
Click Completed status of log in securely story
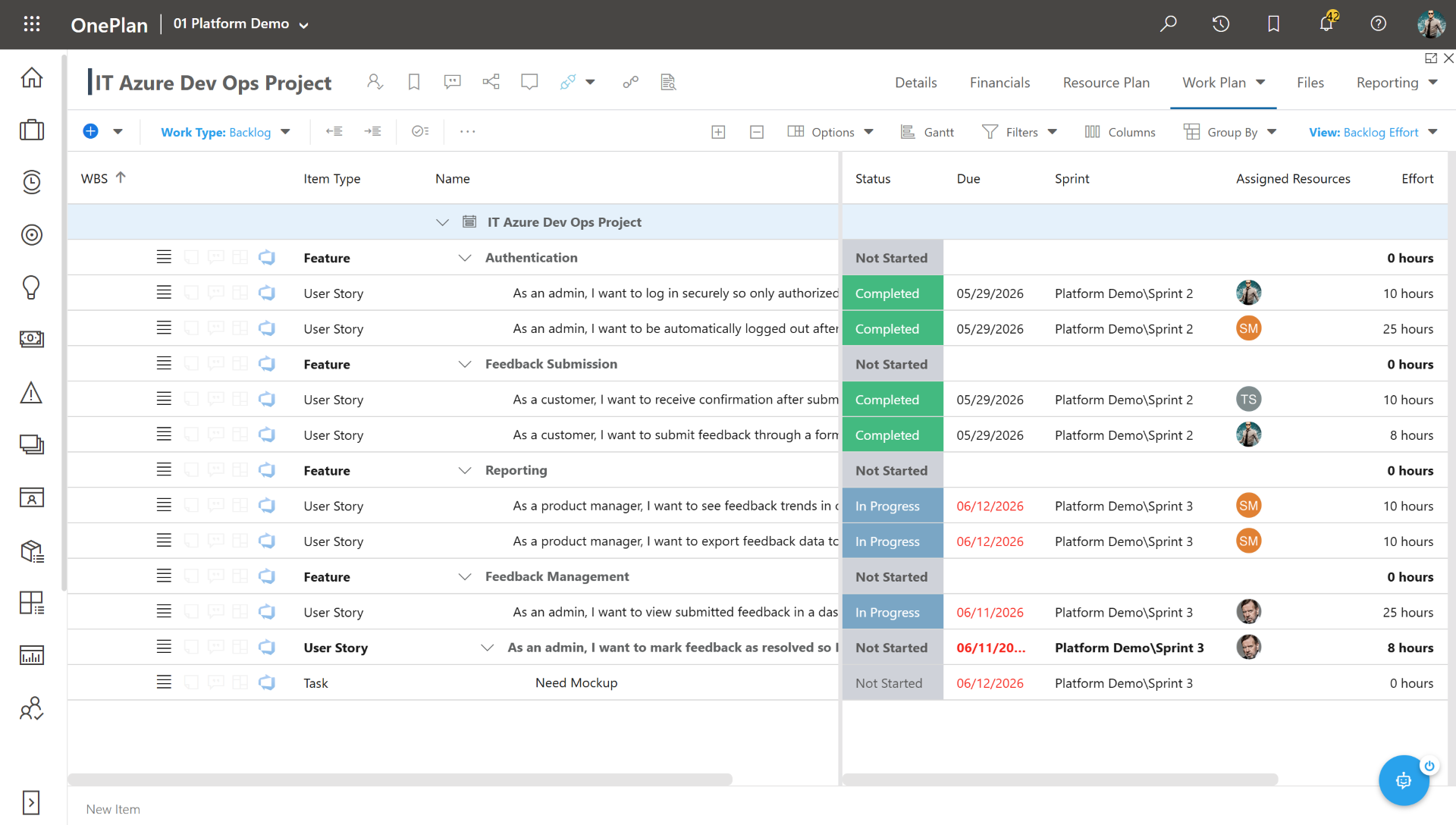click(x=893, y=293)
